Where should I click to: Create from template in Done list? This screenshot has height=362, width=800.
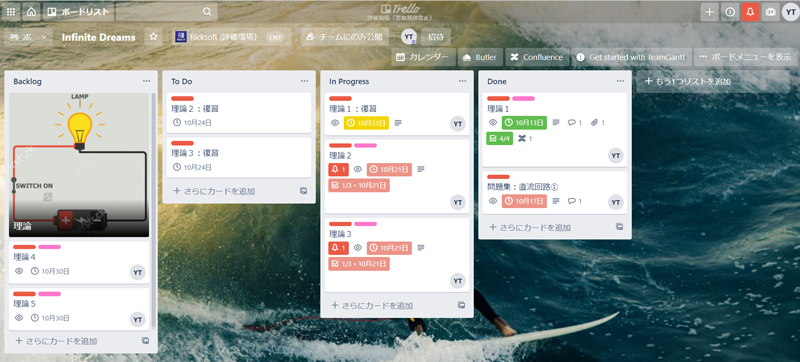click(619, 227)
